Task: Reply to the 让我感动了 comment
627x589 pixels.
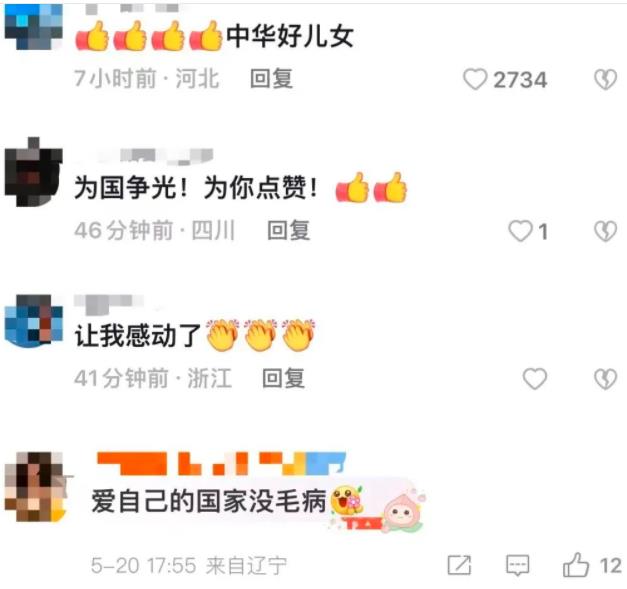Action: (x=284, y=378)
